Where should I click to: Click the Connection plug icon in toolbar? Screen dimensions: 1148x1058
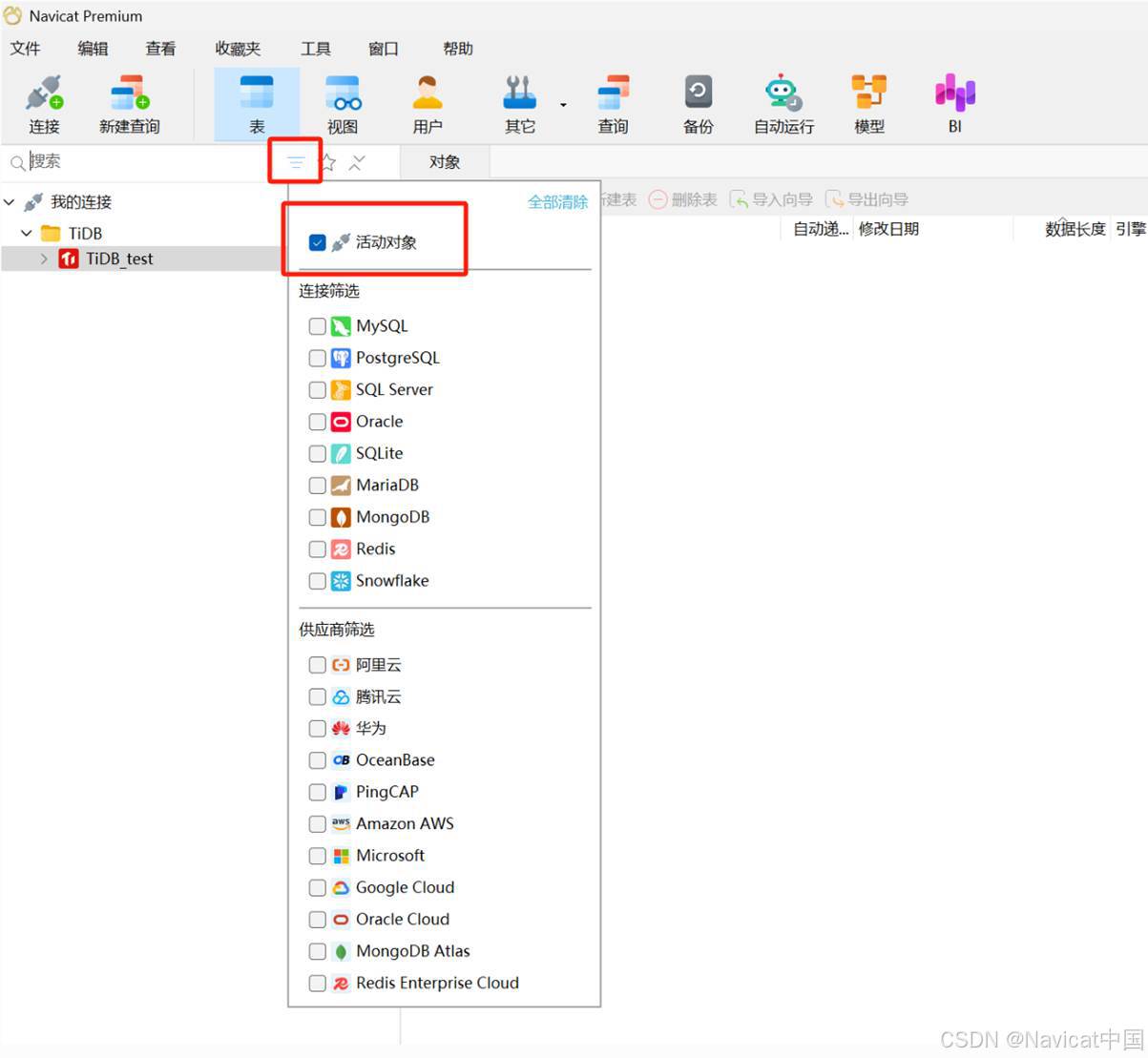44,93
